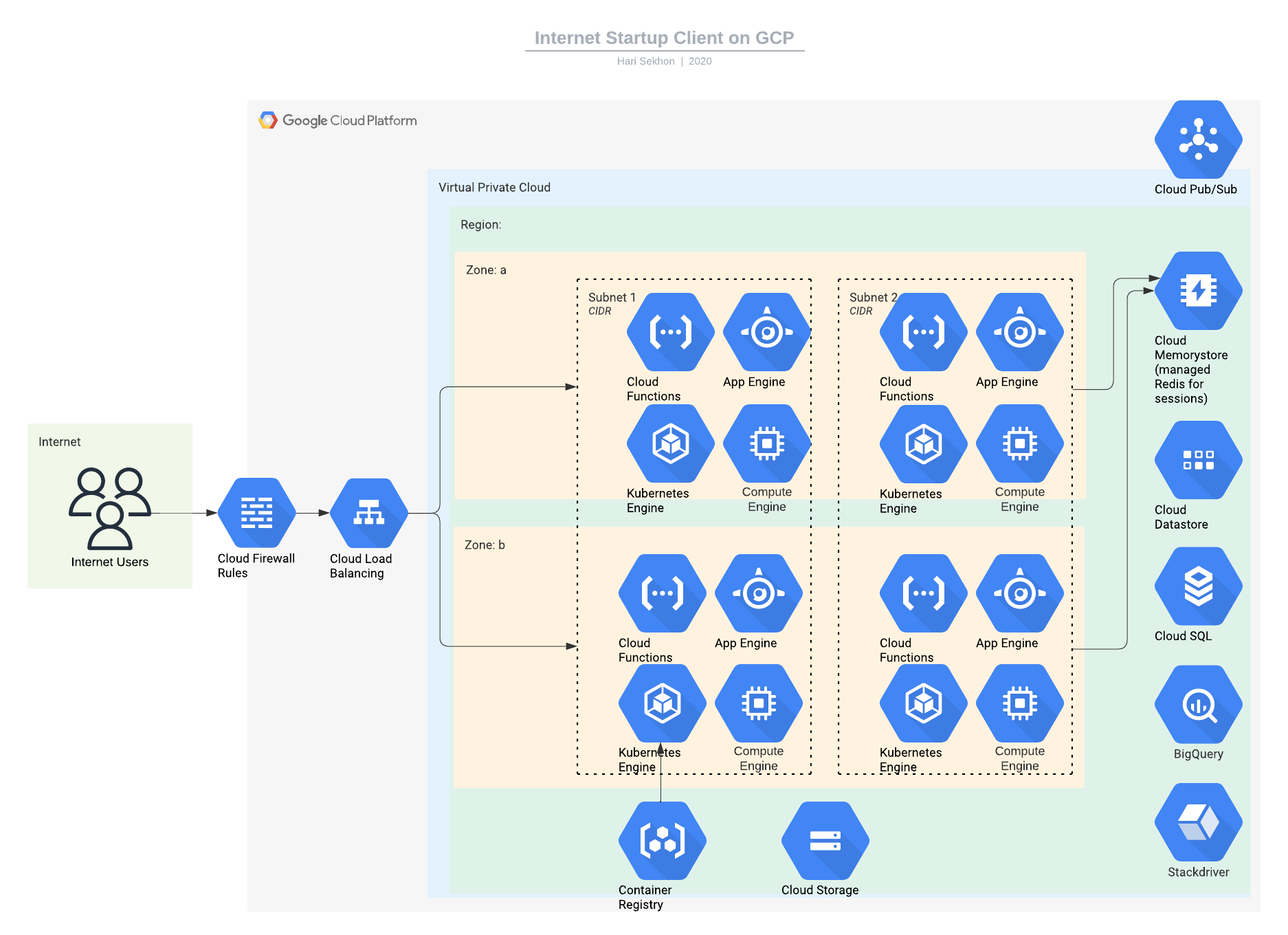Click Compute Engine icon in Zone b Subnet 2
The height and width of the screenshot is (935, 1288).
click(1020, 703)
